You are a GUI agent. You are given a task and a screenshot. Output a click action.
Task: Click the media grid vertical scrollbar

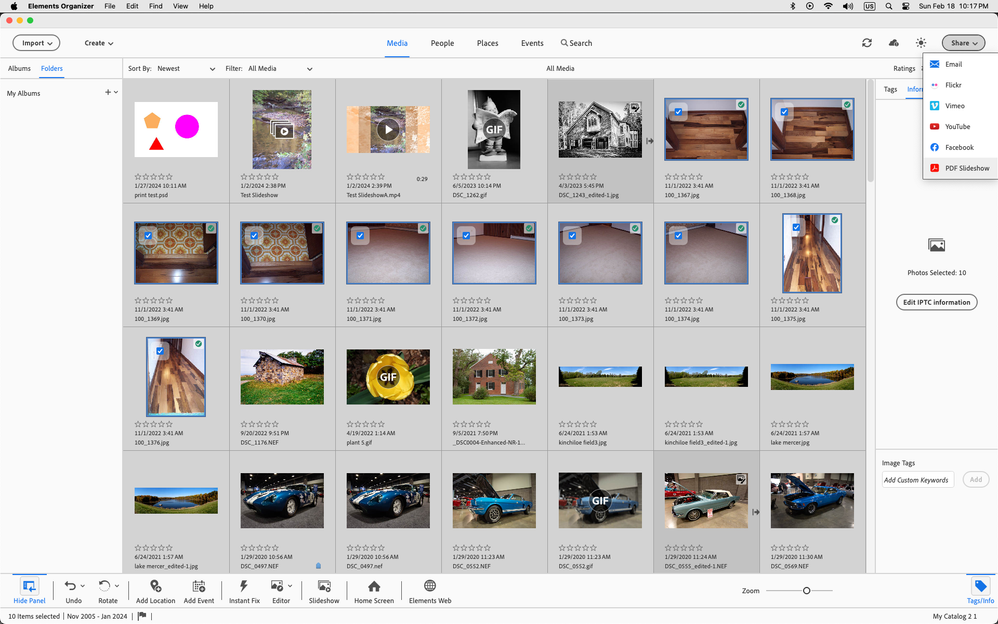click(x=870, y=131)
